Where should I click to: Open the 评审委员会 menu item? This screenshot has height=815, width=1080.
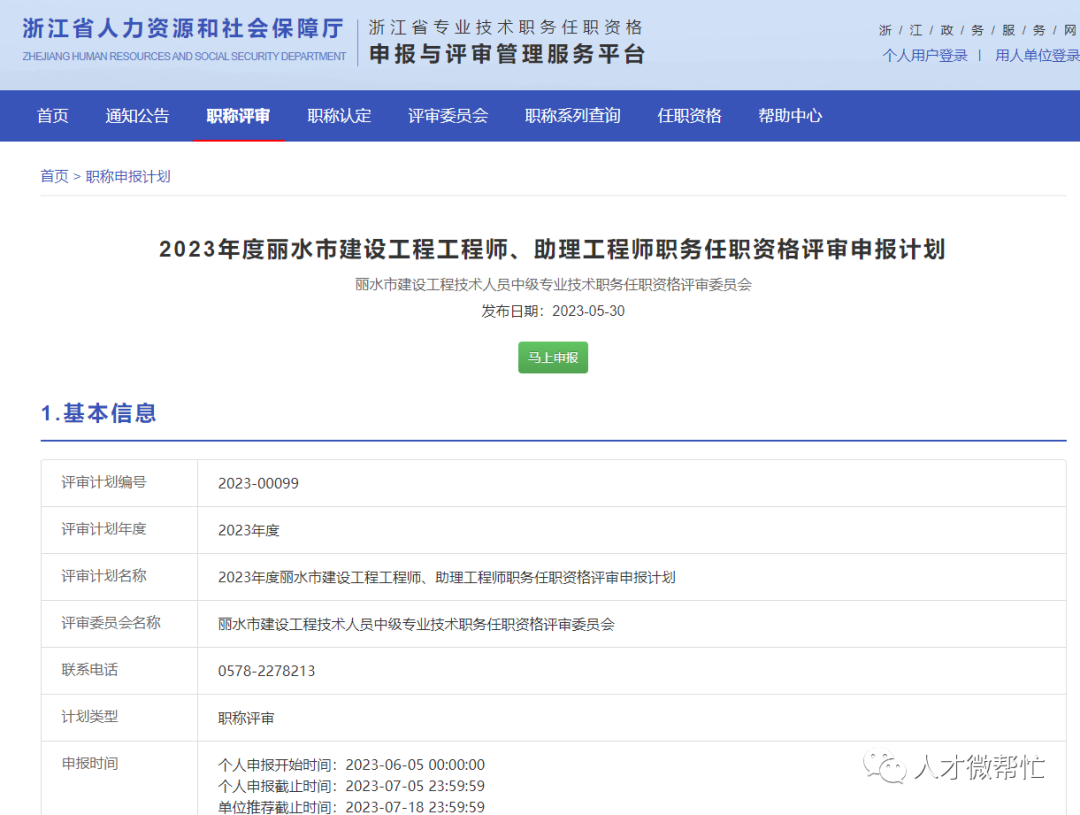pos(448,115)
